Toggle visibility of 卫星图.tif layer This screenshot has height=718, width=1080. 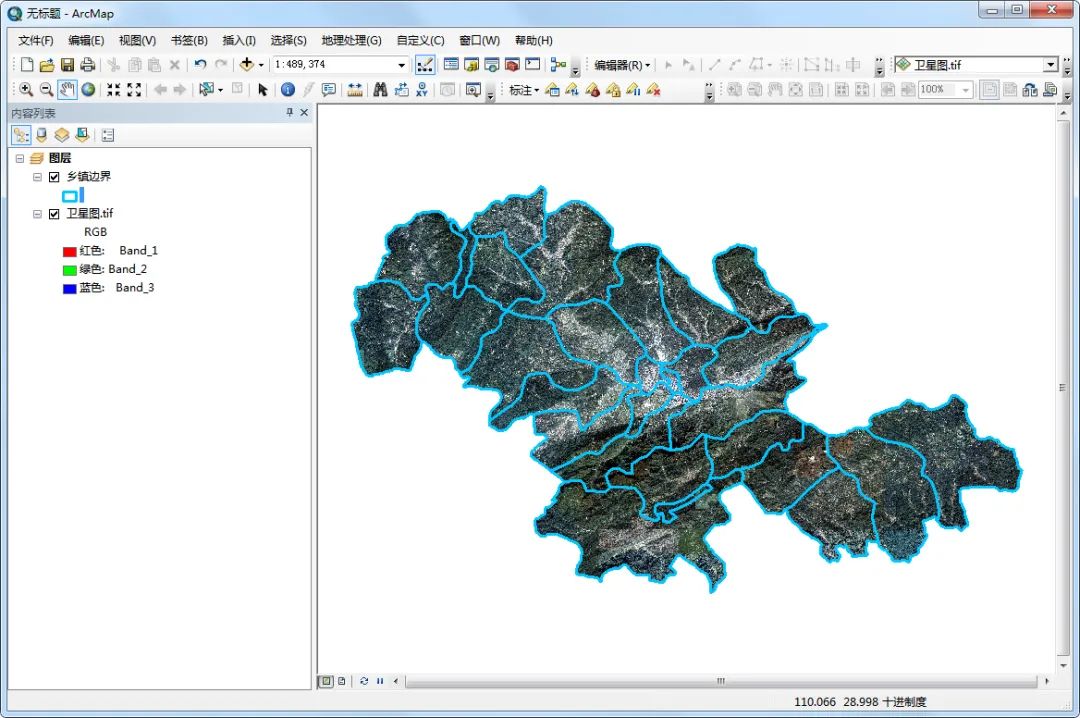pyautogui.click(x=54, y=213)
